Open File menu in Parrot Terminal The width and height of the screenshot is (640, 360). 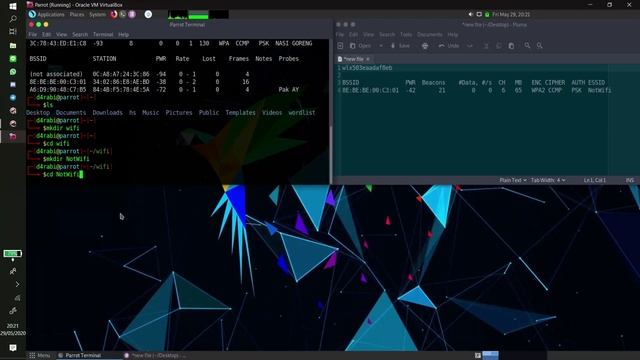[x=33, y=35]
